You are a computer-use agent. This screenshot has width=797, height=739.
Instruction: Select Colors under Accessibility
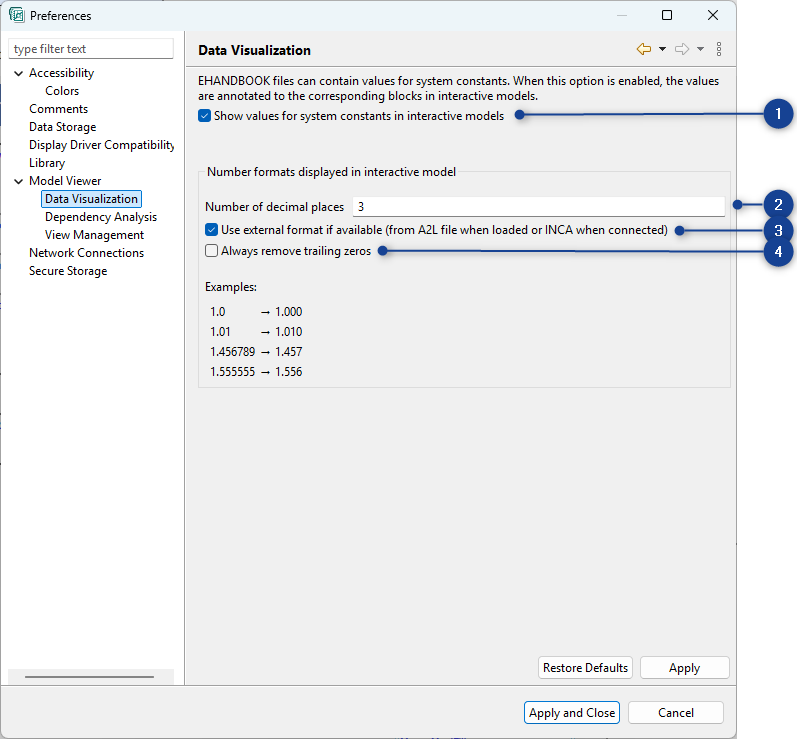point(62,91)
